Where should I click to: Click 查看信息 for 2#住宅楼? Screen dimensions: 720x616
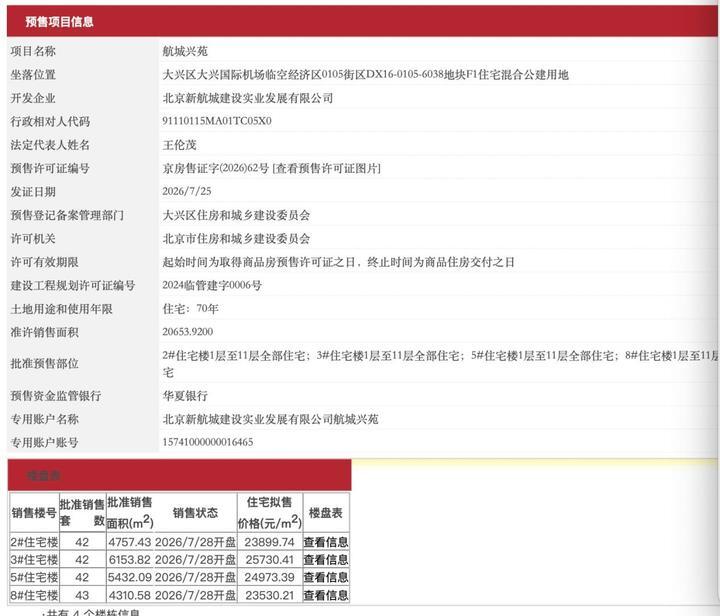point(326,542)
